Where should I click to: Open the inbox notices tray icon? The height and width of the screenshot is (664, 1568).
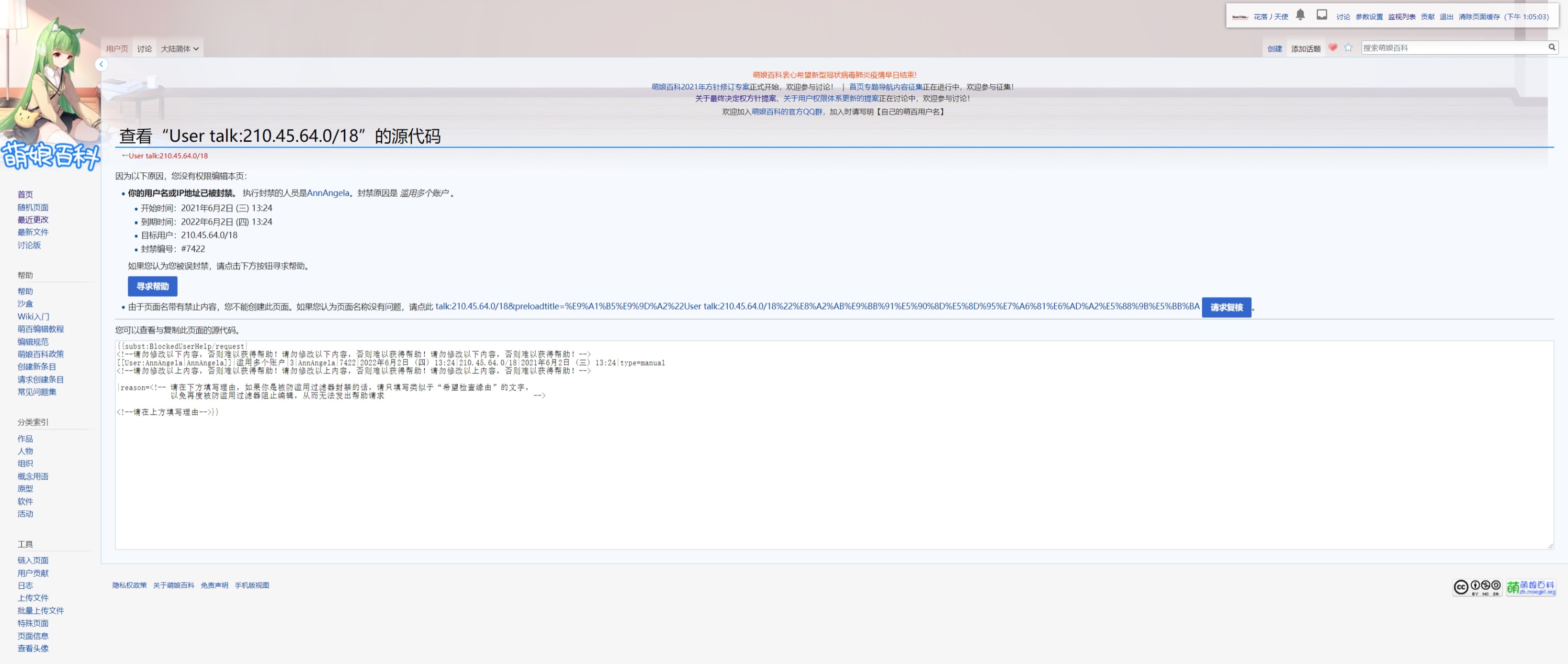[x=1321, y=15]
